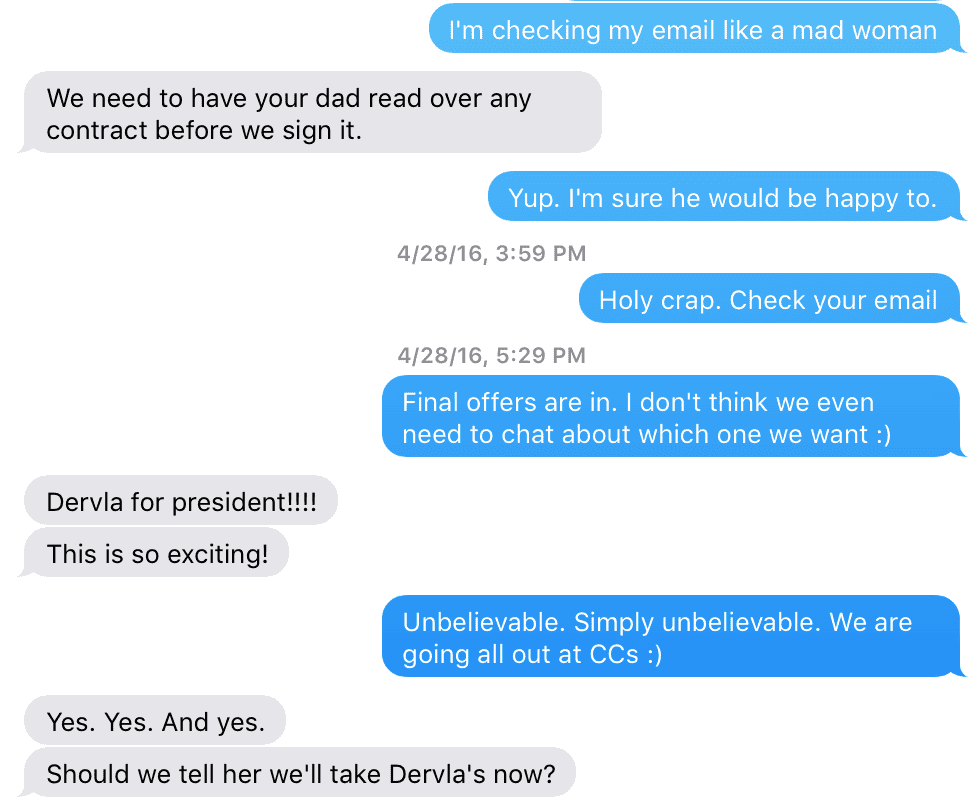
Task: Click the 'Dervla for president!!!!' bubble
Action: (x=181, y=500)
